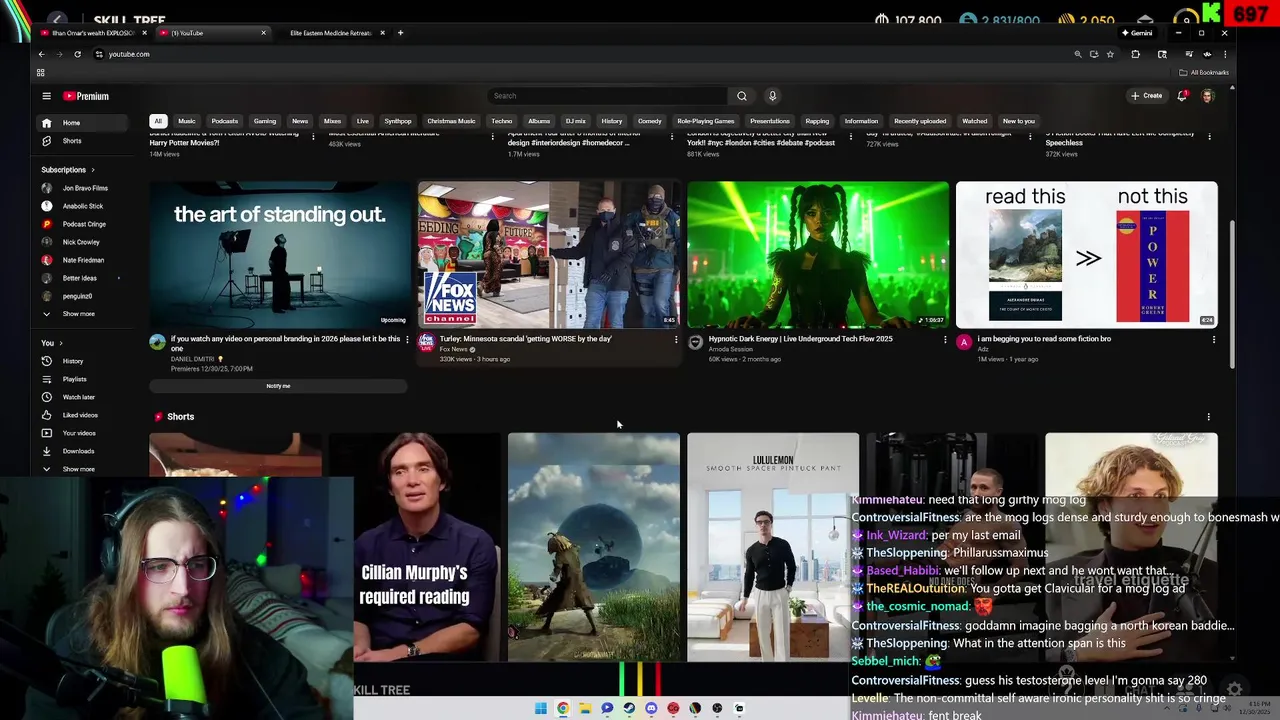Click the YouTube search field
The height and width of the screenshot is (720, 1280).
coord(607,96)
